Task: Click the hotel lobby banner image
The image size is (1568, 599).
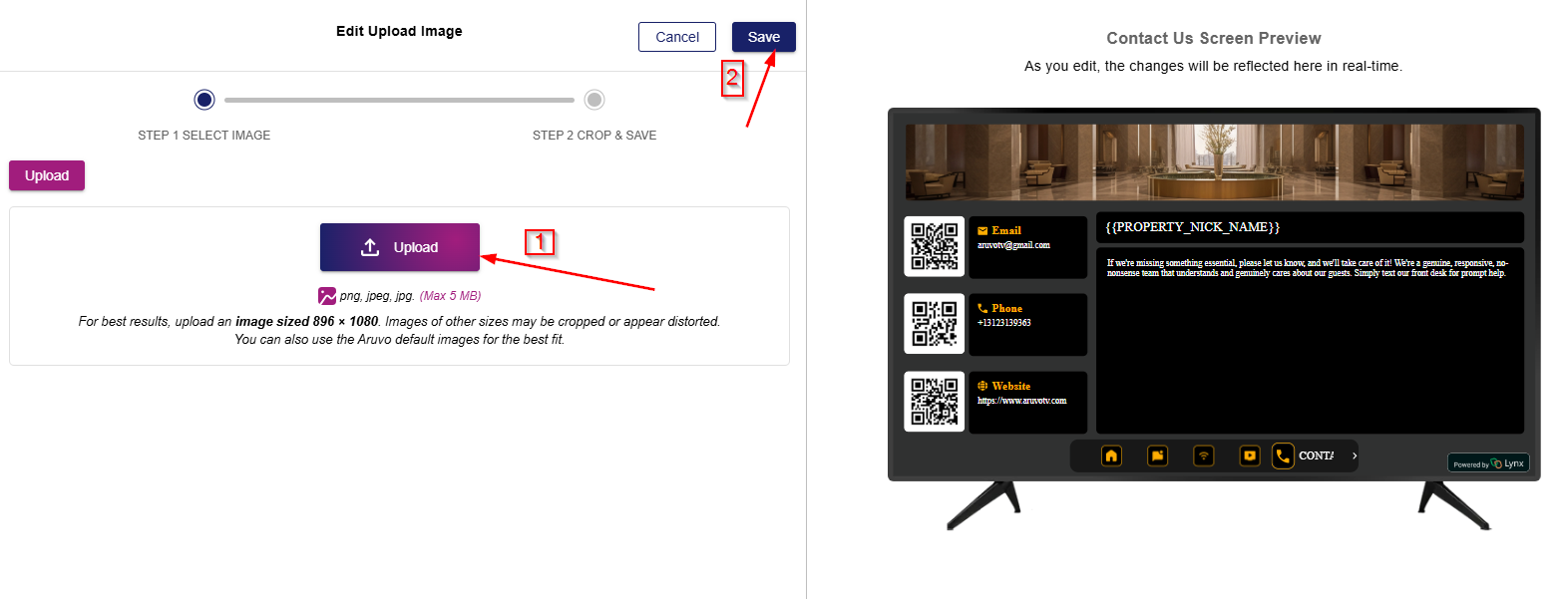Action: click(1214, 162)
